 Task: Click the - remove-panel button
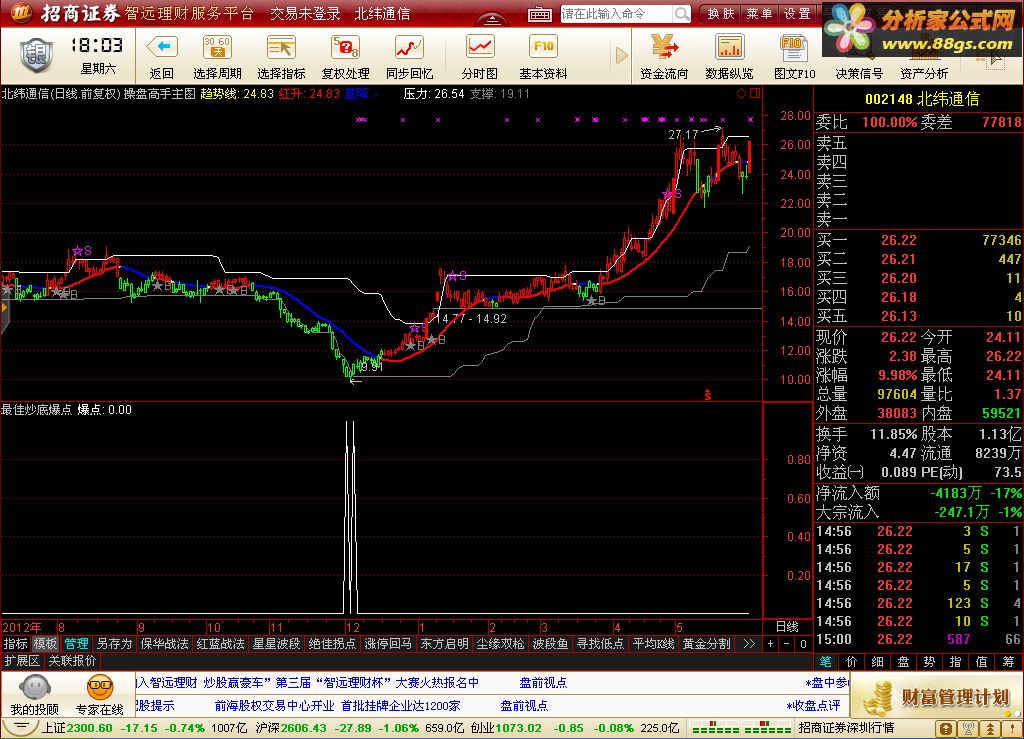787,644
